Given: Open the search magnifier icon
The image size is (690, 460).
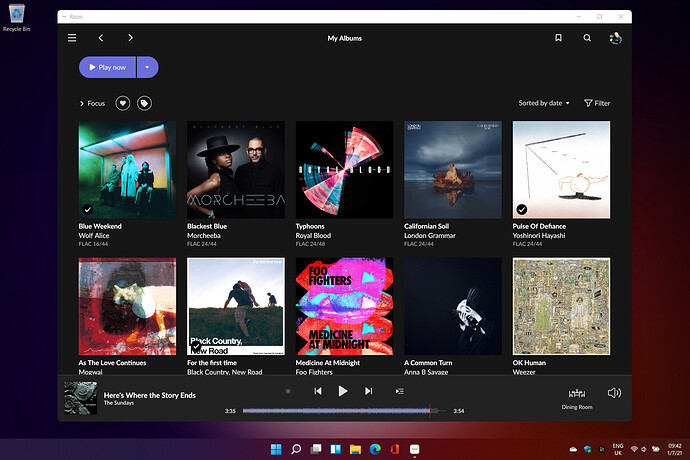Looking at the screenshot, I should (x=587, y=38).
